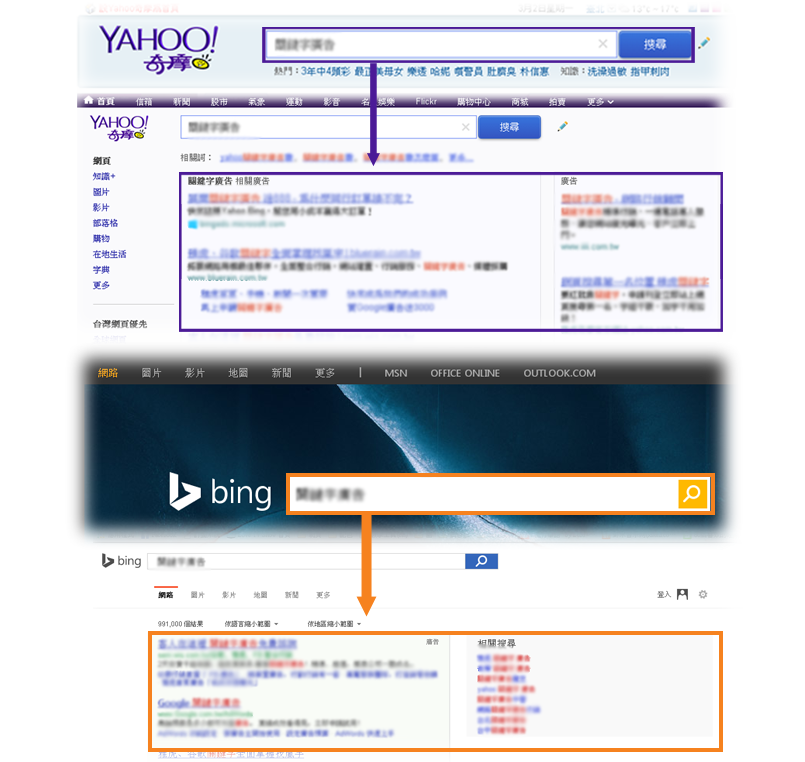Clear the Yahoo results page search box with the X
The height and width of the screenshot is (762, 805).
point(465,127)
